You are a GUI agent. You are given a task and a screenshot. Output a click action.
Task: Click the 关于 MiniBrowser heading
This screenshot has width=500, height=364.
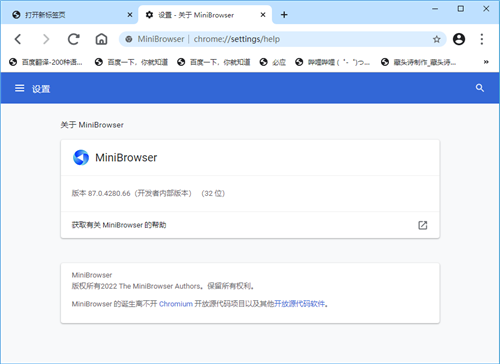(92, 125)
